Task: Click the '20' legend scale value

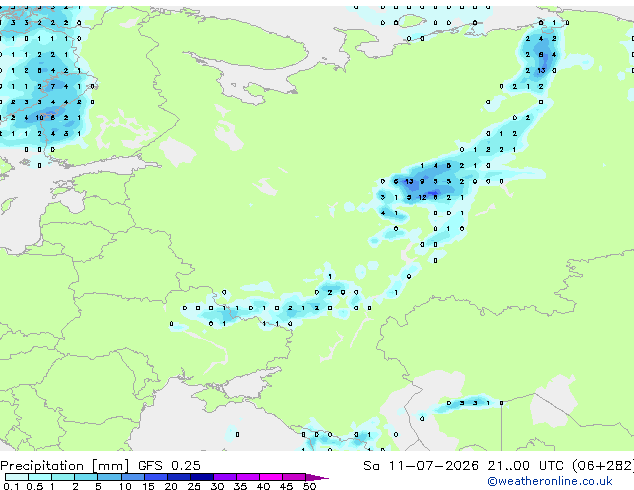Action: tap(171, 486)
